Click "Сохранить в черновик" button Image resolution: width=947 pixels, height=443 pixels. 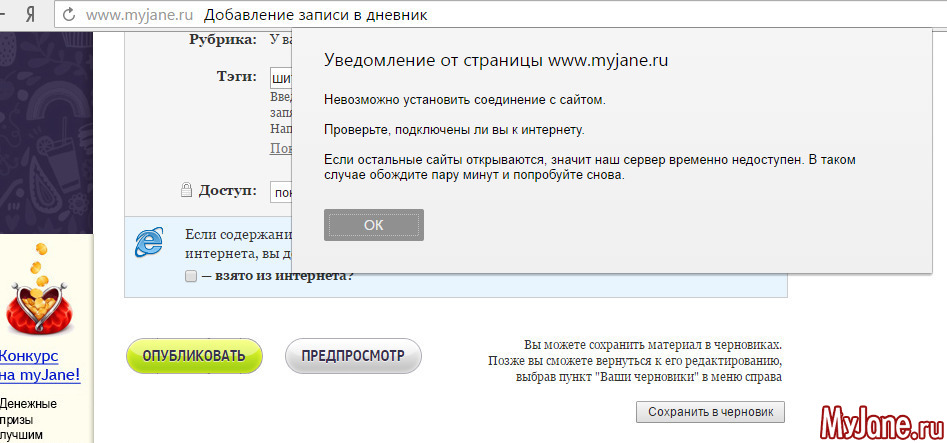click(710, 412)
